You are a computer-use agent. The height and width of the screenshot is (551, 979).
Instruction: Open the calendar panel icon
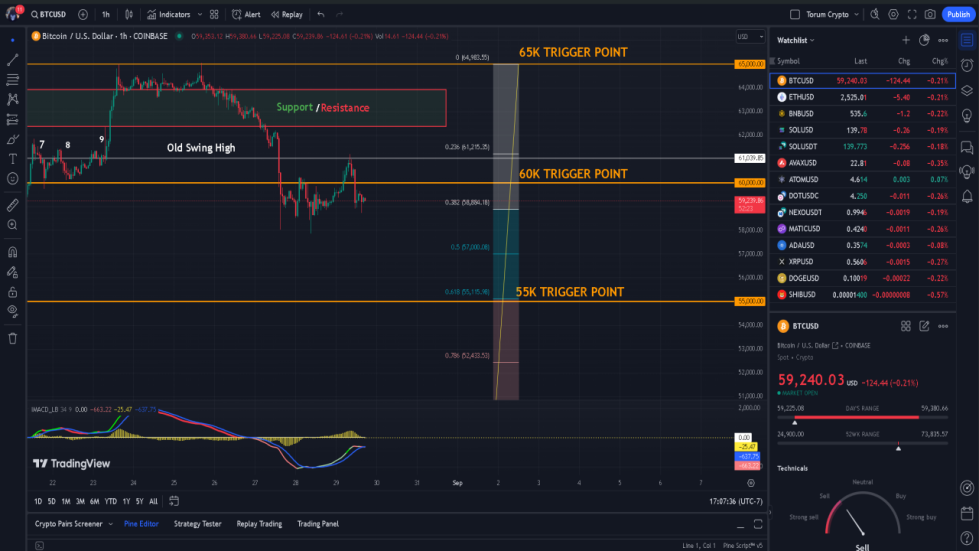click(x=967, y=514)
